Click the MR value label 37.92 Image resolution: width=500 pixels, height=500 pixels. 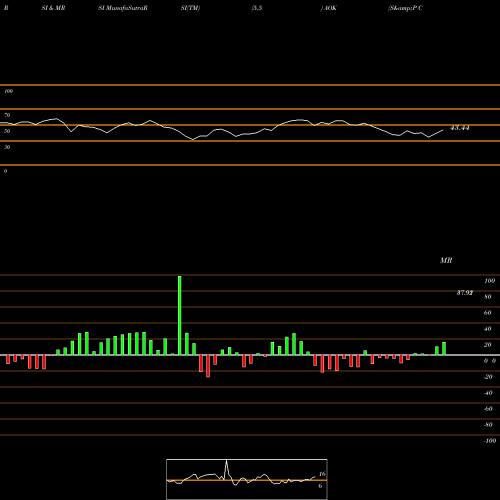pyautogui.click(x=465, y=293)
